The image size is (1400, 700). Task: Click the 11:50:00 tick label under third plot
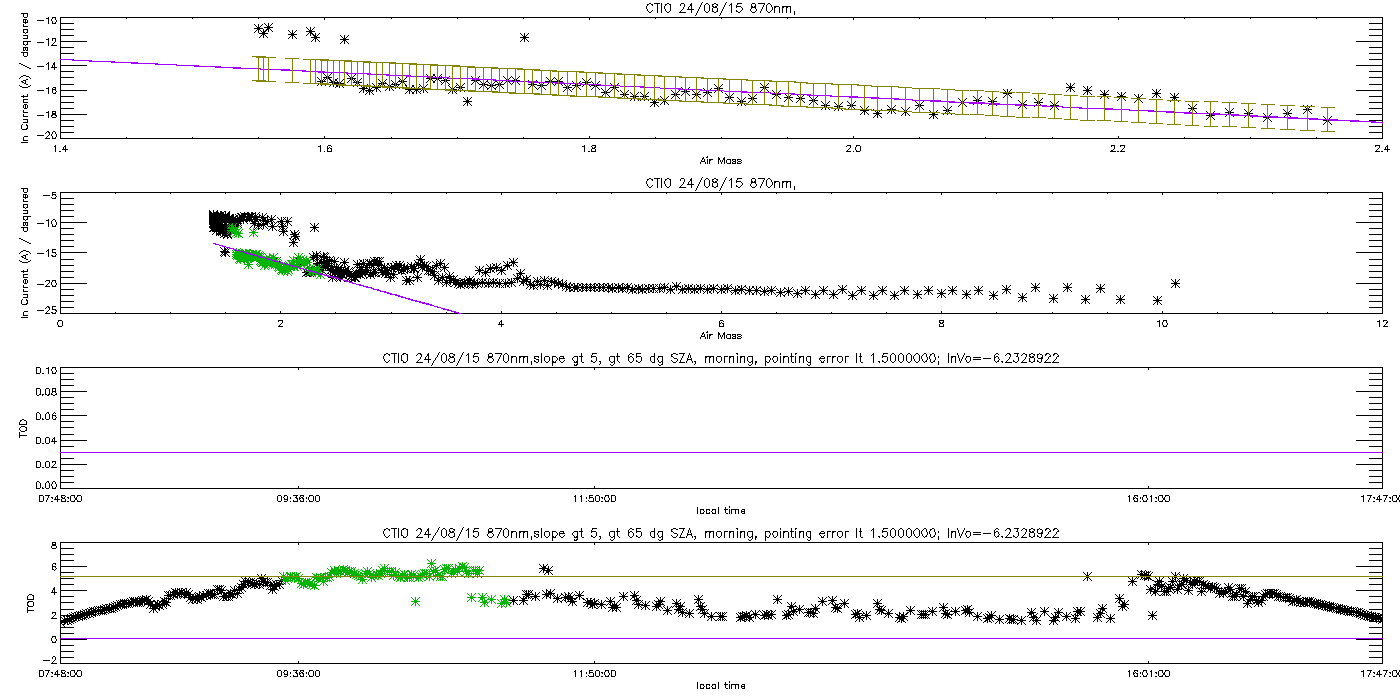click(593, 498)
